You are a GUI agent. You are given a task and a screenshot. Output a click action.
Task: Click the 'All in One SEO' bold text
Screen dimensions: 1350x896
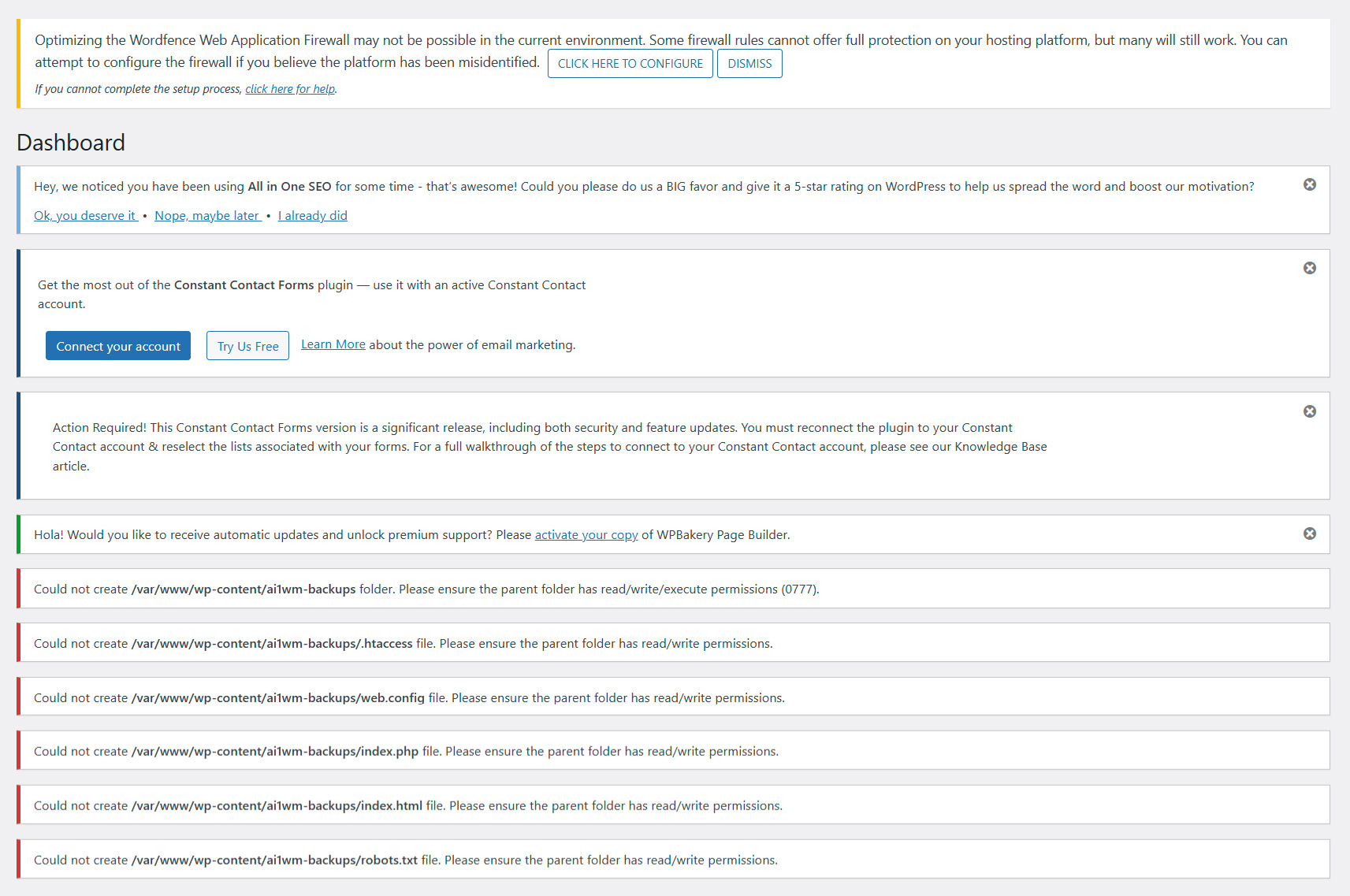coord(289,187)
